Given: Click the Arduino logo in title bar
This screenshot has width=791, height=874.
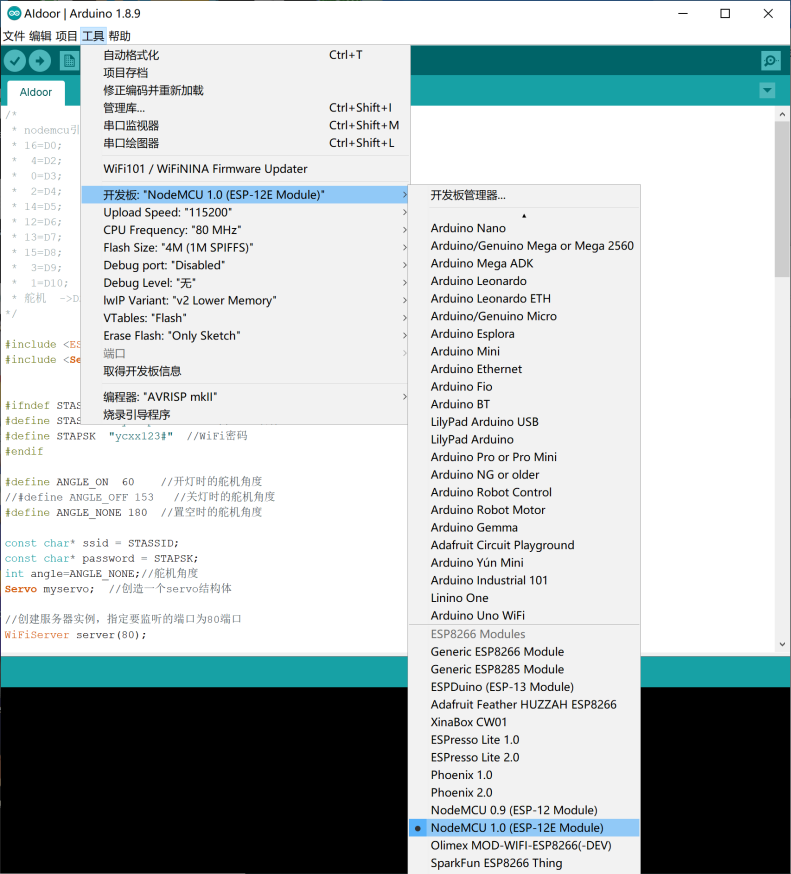Looking at the screenshot, I should point(14,13).
